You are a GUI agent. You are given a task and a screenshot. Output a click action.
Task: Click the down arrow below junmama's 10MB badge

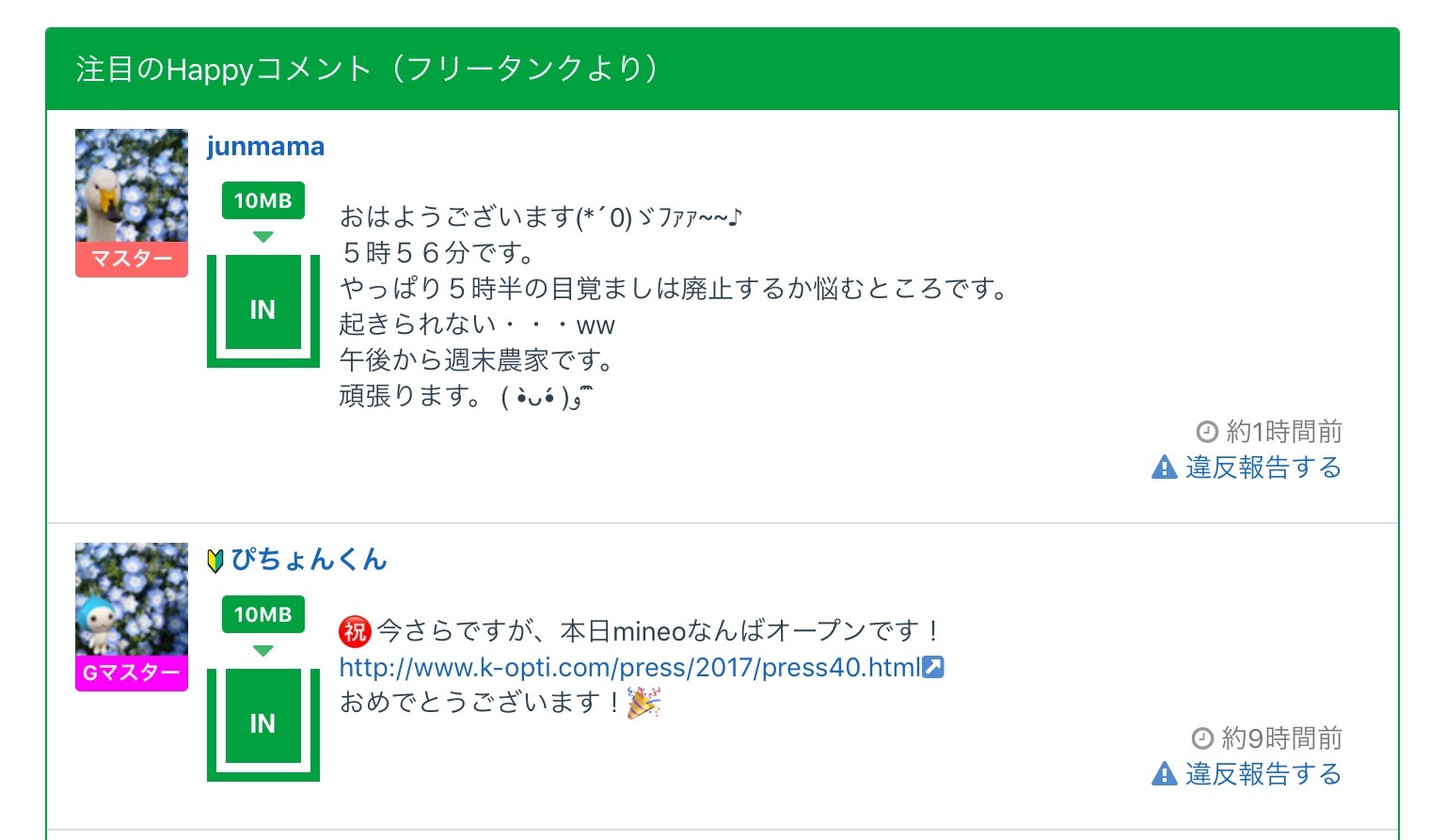tap(263, 237)
